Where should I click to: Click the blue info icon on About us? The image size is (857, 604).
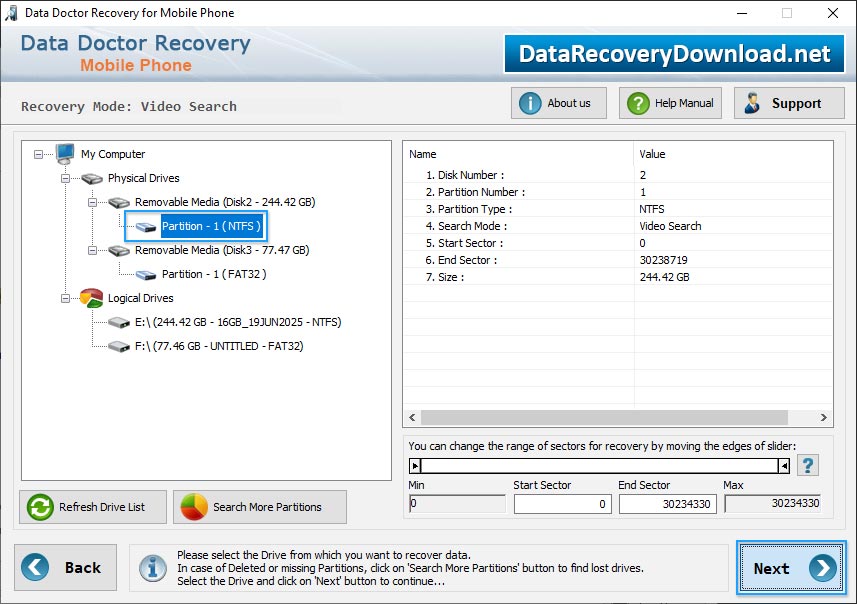[530, 103]
